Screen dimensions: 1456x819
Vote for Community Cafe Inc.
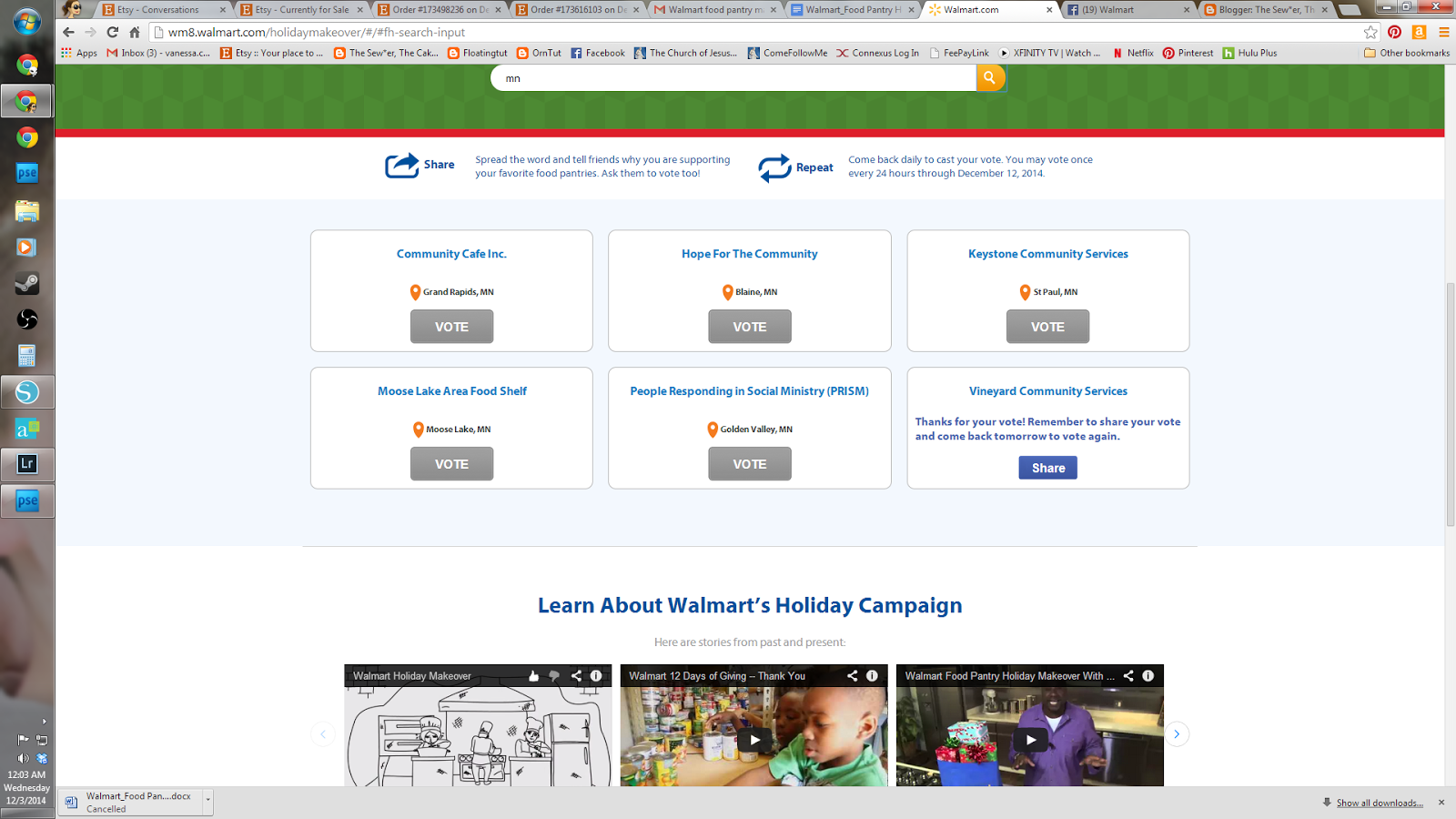[x=451, y=327]
